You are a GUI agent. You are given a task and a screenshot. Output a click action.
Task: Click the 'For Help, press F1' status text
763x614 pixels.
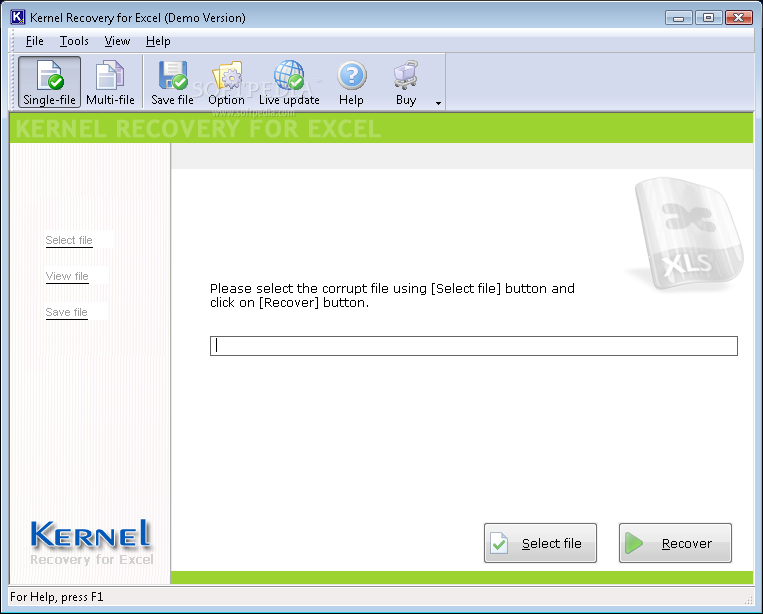click(x=57, y=597)
